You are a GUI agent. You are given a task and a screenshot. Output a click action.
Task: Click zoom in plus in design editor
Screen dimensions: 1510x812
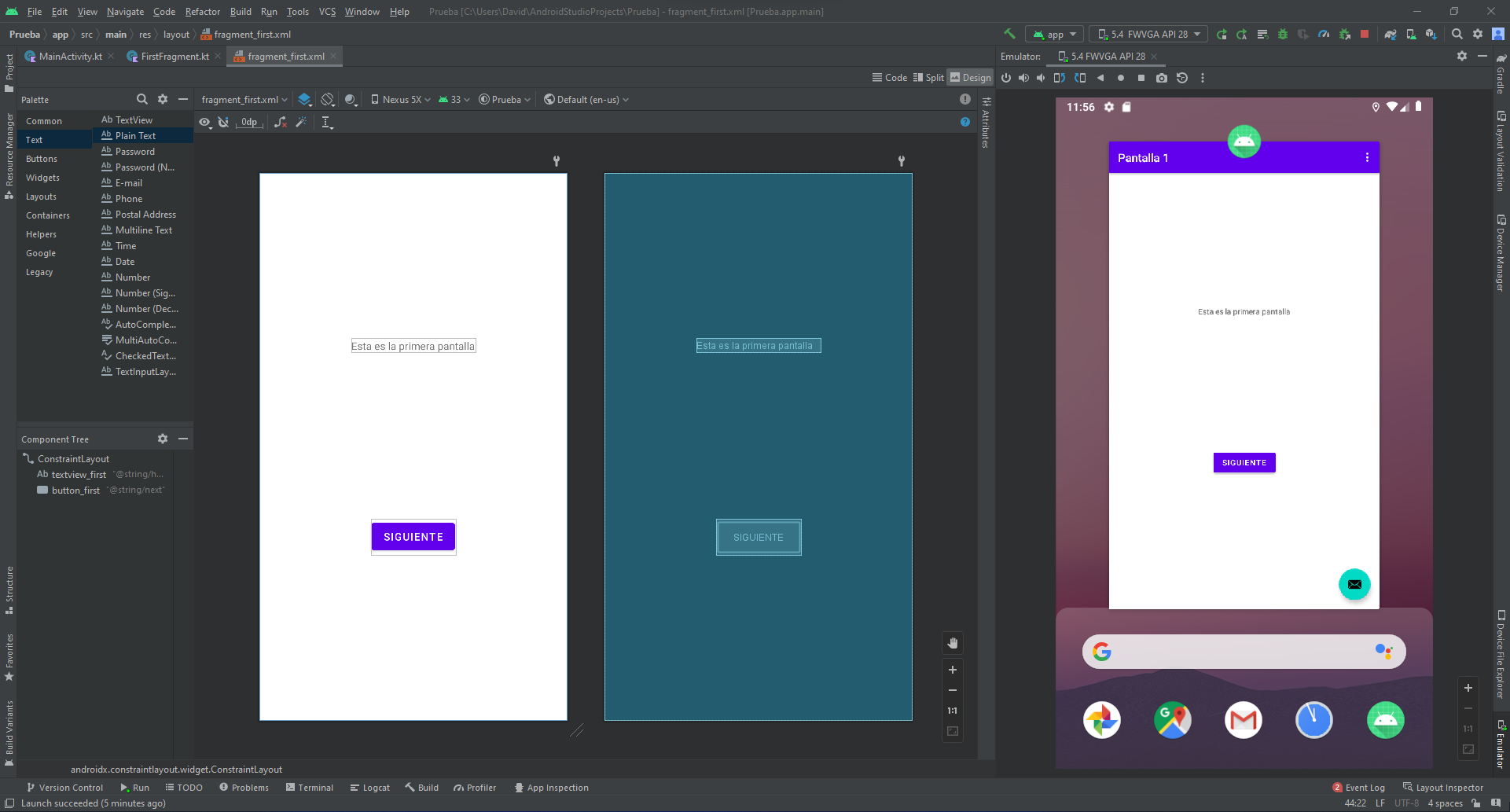(x=953, y=670)
